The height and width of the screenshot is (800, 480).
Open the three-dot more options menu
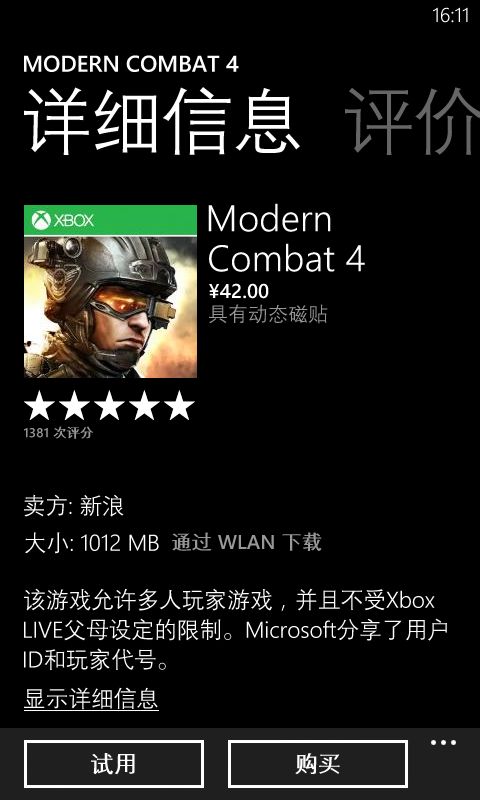point(443,742)
